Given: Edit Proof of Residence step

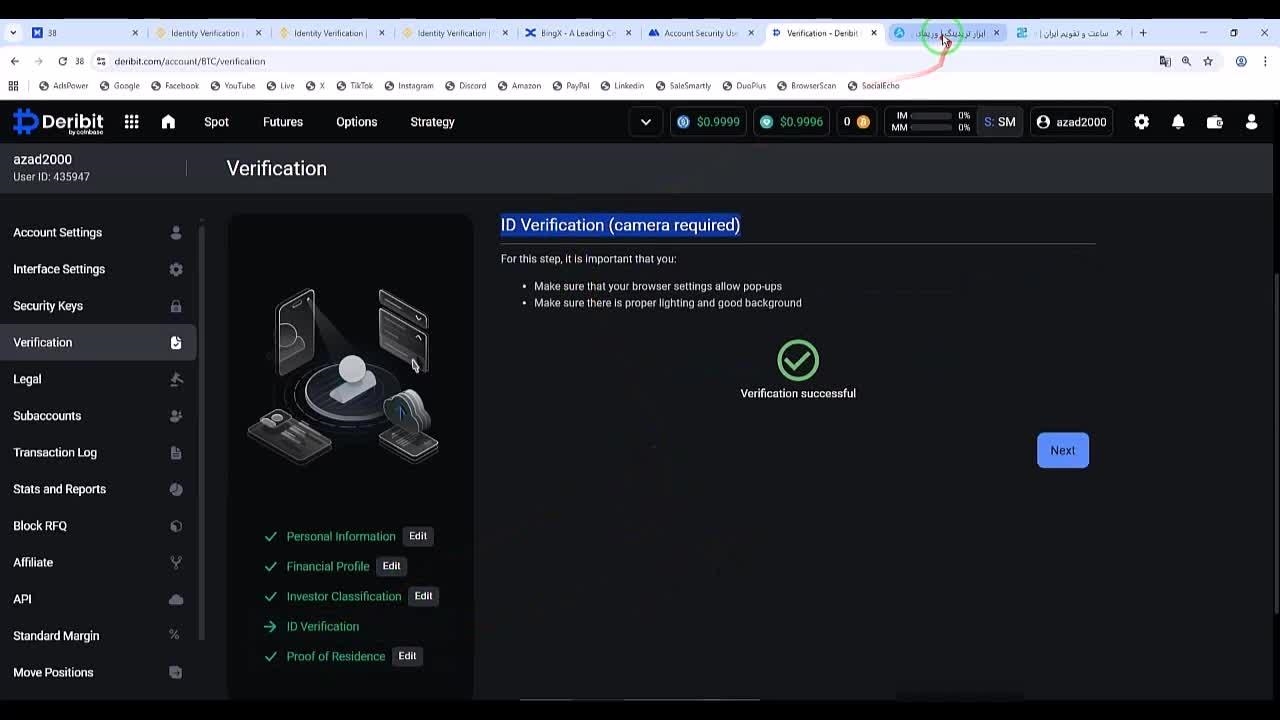Looking at the screenshot, I should click(407, 656).
